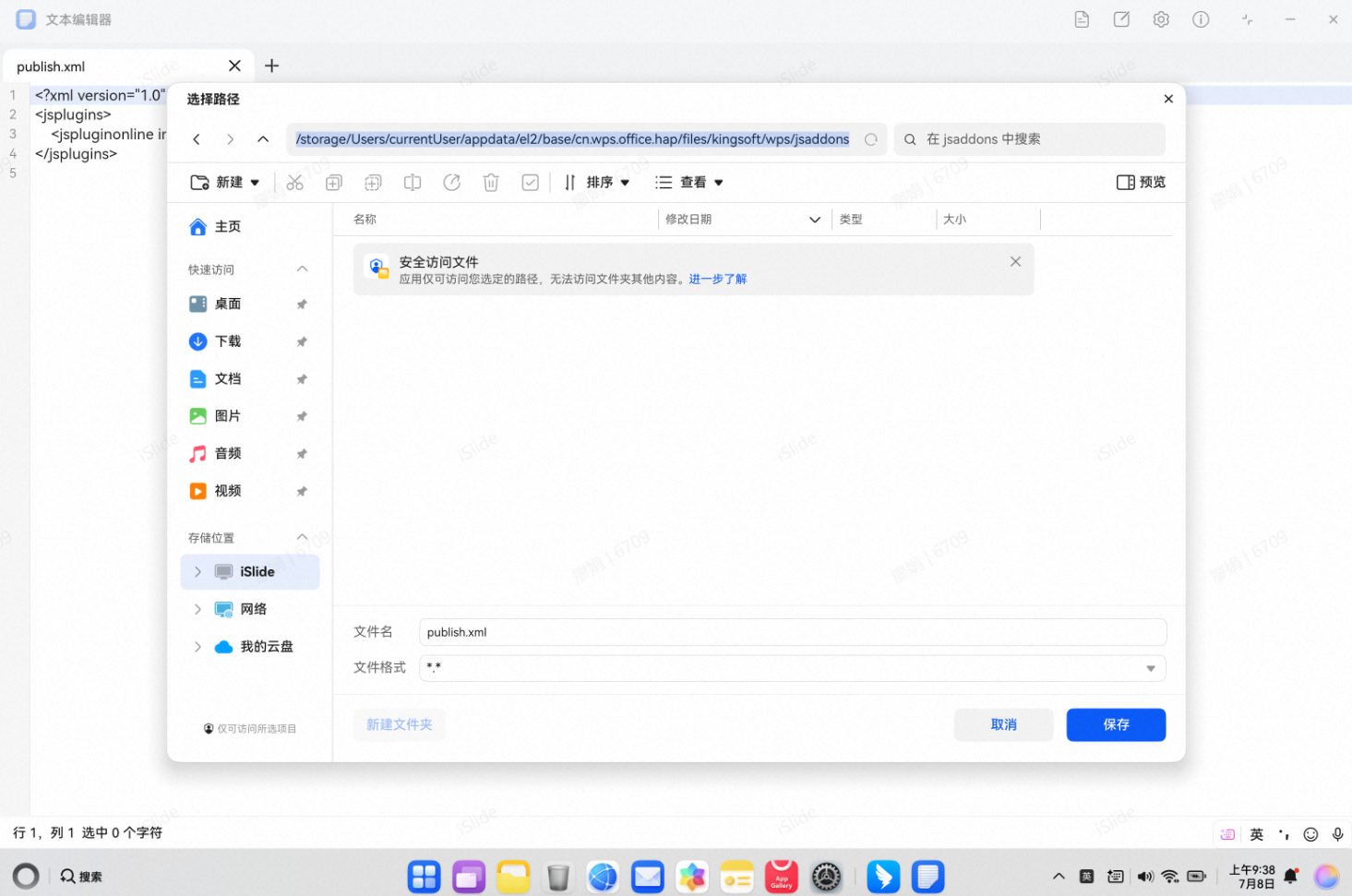
Task: Click the 文件名 input field
Action: click(792, 632)
